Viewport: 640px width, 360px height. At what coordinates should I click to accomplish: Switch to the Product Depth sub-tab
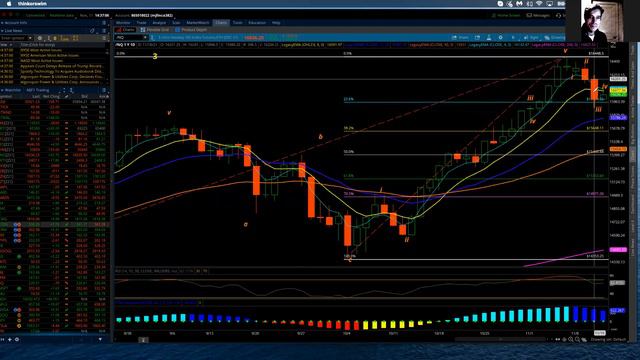click(x=191, y=30)
